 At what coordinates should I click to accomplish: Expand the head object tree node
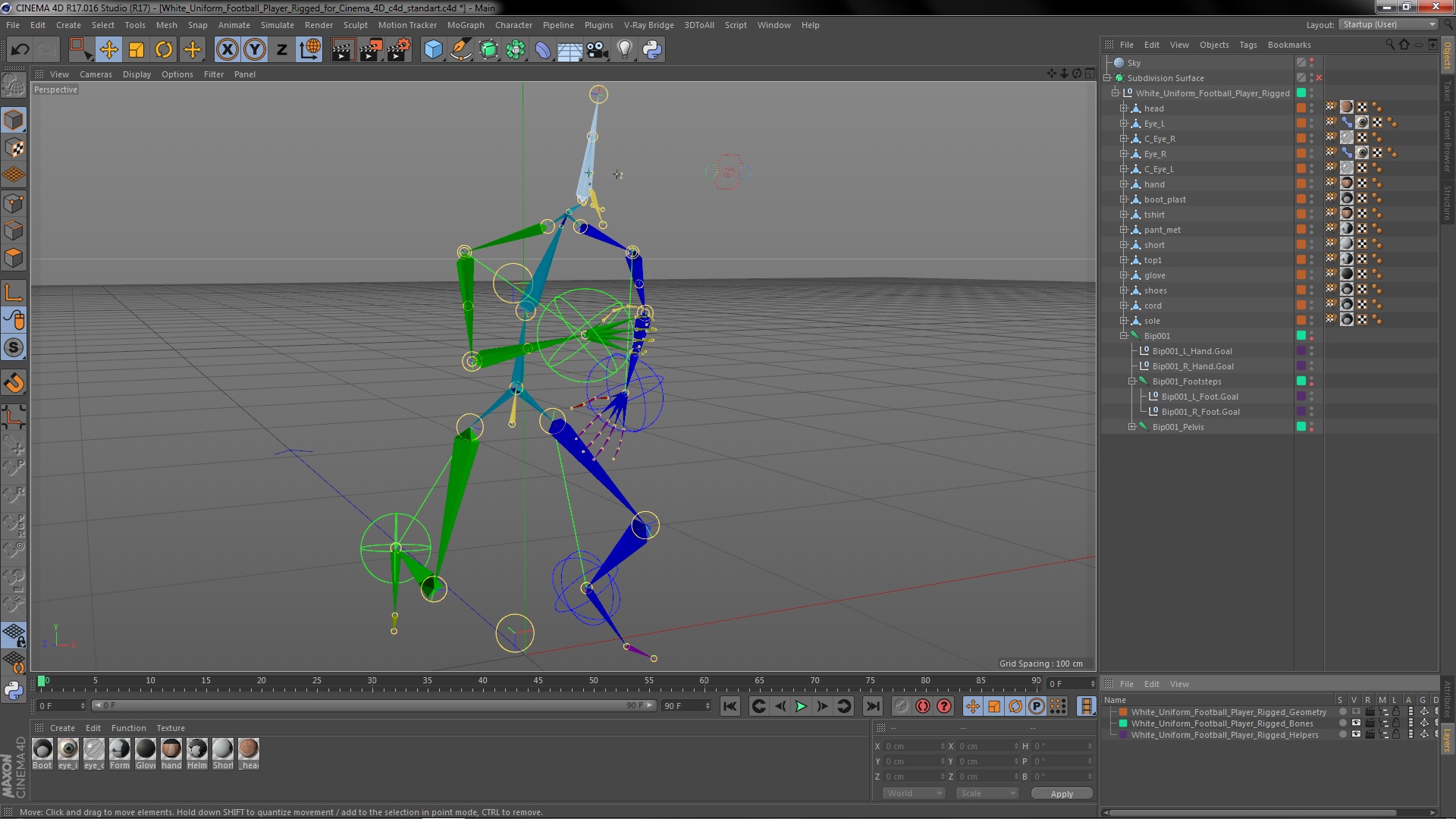point(1124,108)
